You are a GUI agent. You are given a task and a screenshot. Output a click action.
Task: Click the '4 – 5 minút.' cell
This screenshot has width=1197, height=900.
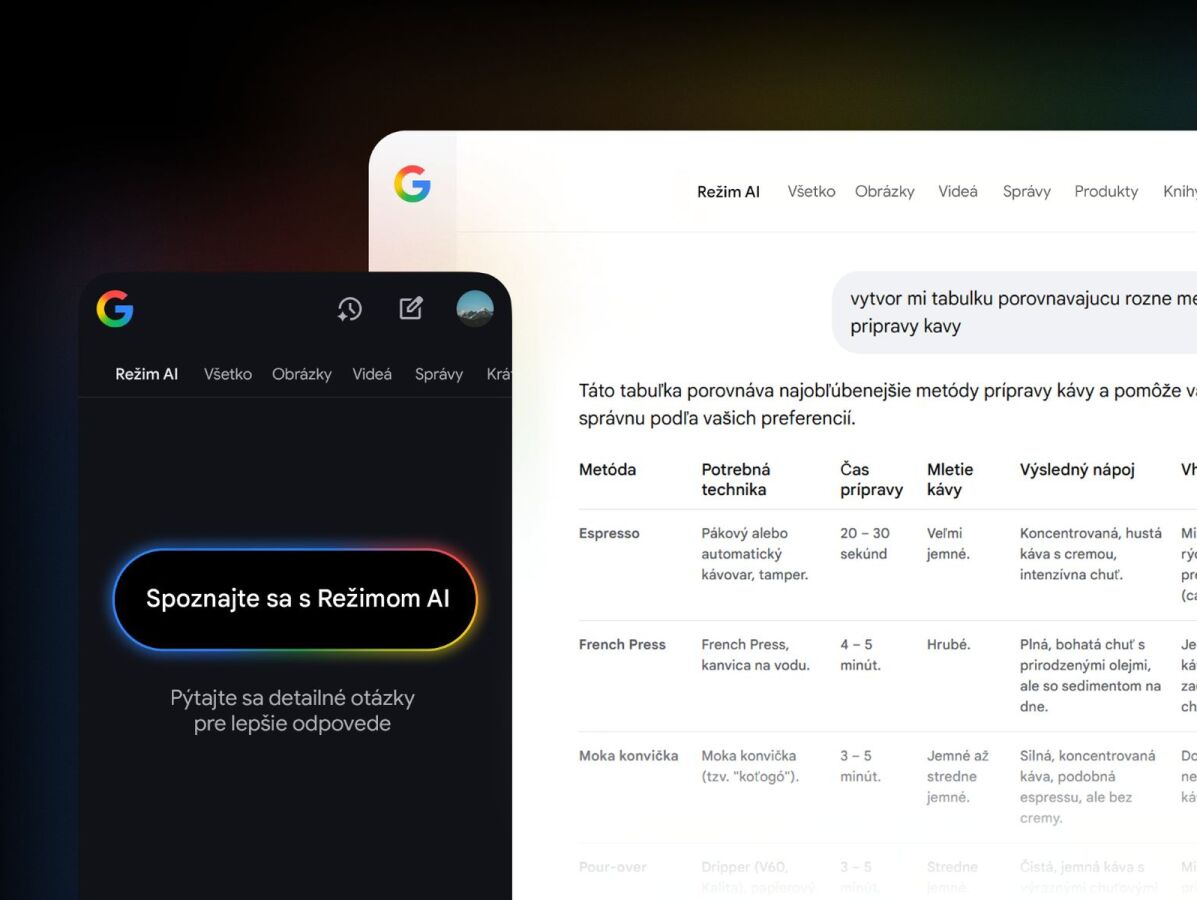pos(860,655)
